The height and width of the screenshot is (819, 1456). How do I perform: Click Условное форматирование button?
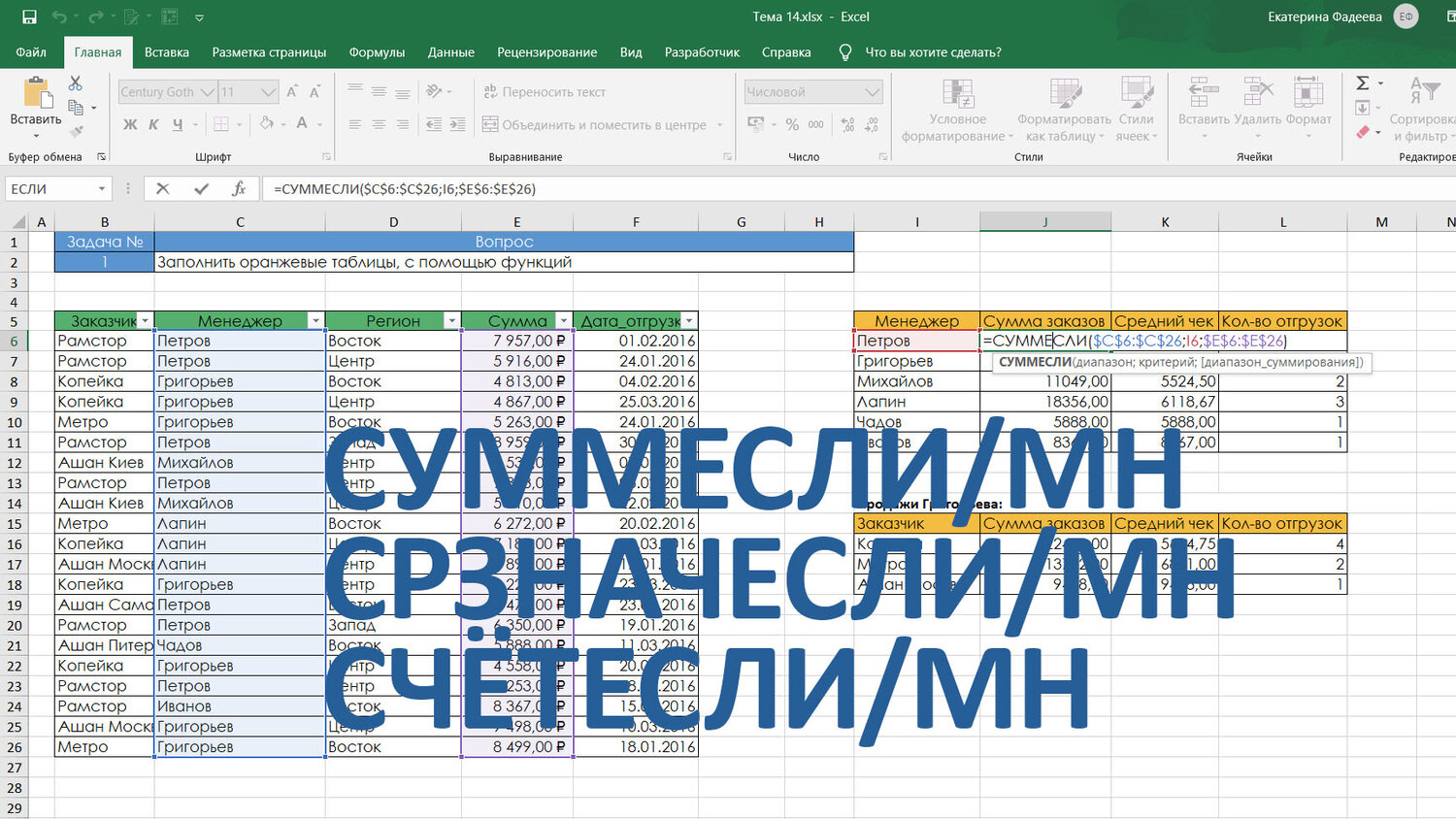tap(955, 110)
